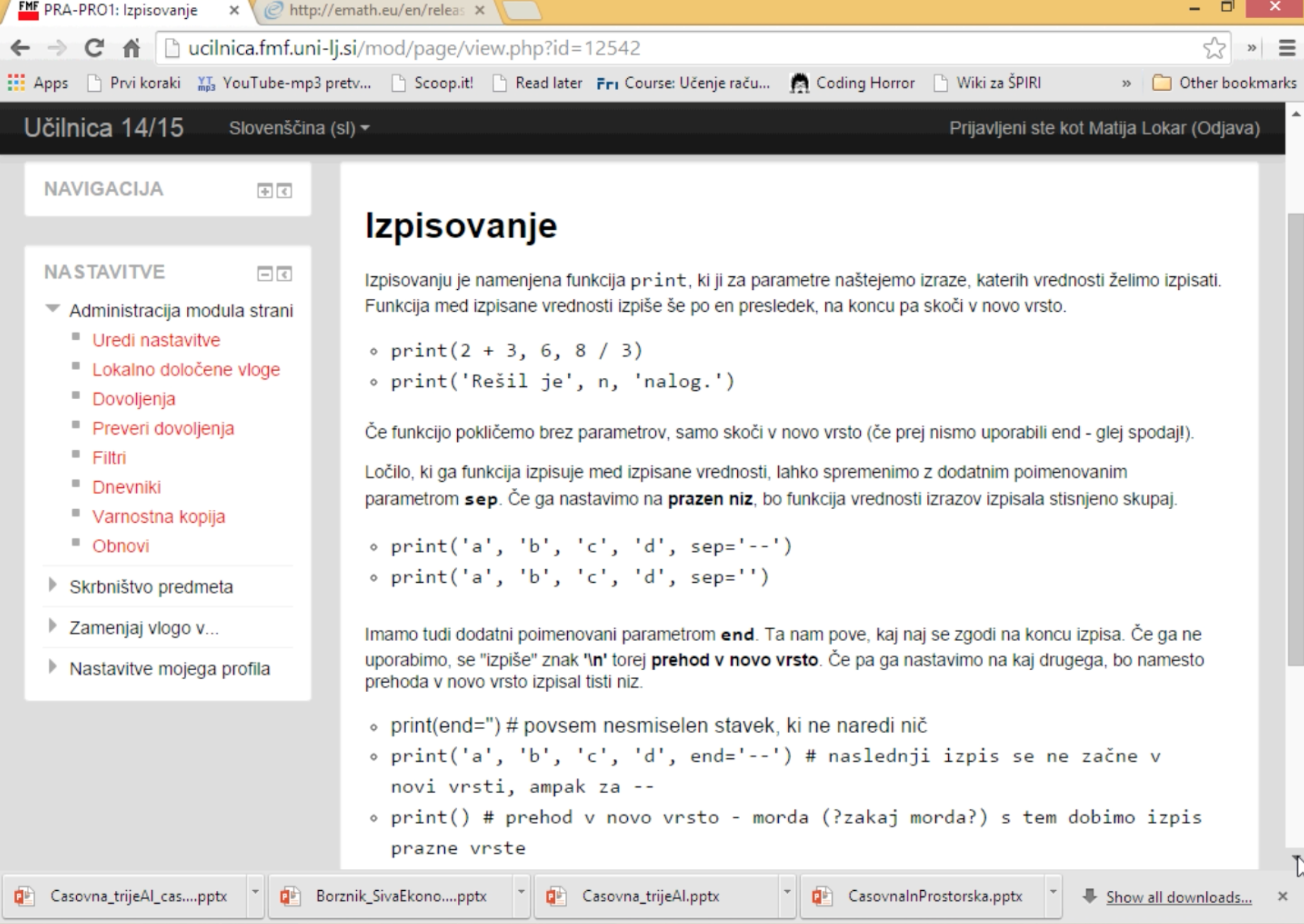Image resolution: width=1304 pixels, height=924 pixels.
Task: Dock the Navigacija block to side
Action: 284,190
